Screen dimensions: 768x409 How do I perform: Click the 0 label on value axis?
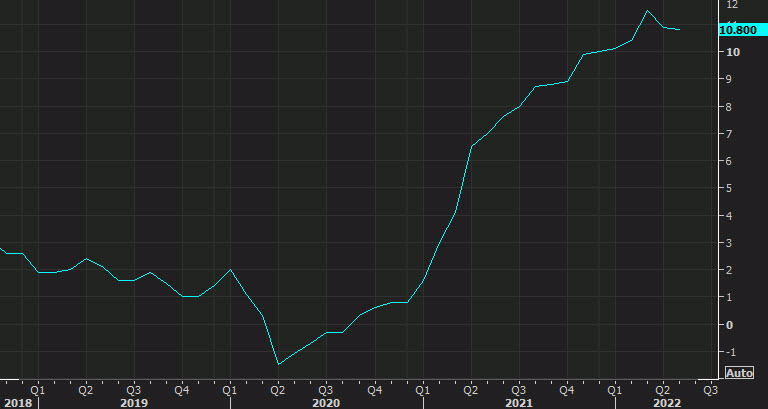pos(730,325)
